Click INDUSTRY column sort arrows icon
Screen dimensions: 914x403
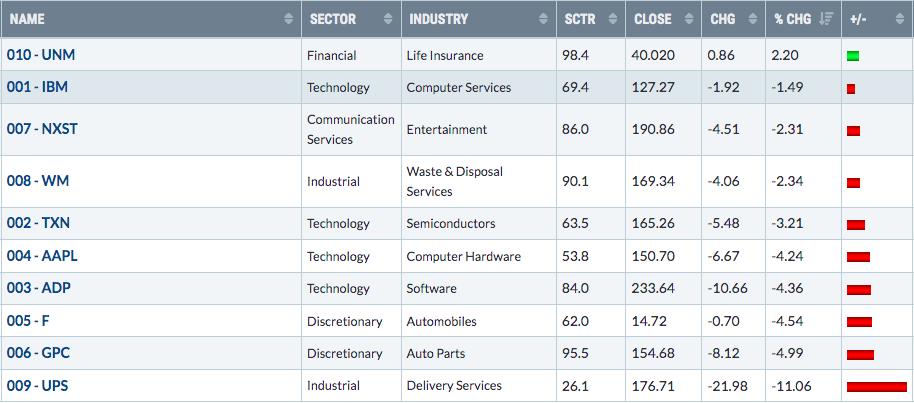point(543,19)
